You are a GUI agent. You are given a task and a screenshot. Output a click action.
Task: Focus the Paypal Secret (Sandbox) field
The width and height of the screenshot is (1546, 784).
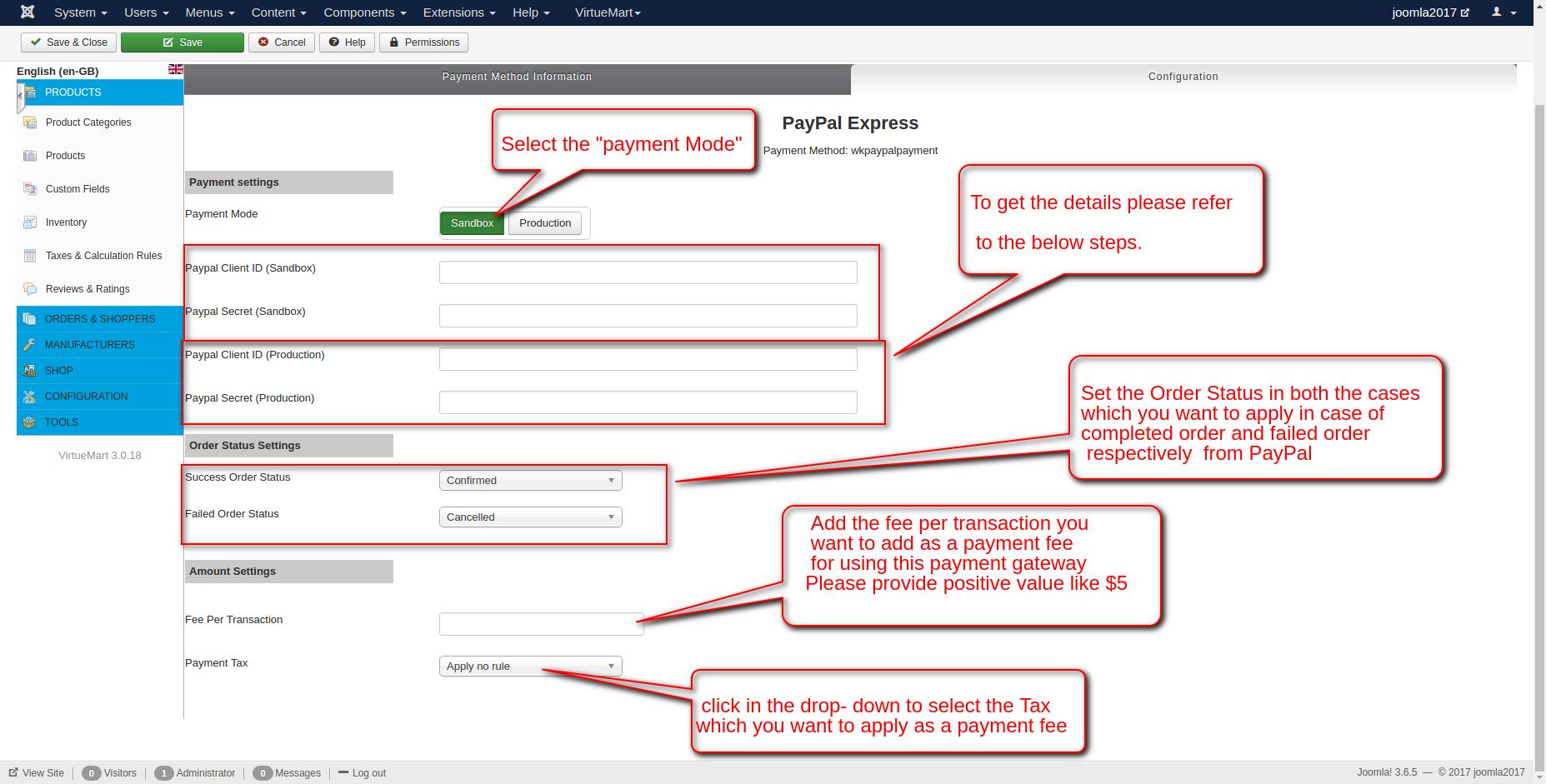[648, 316]
